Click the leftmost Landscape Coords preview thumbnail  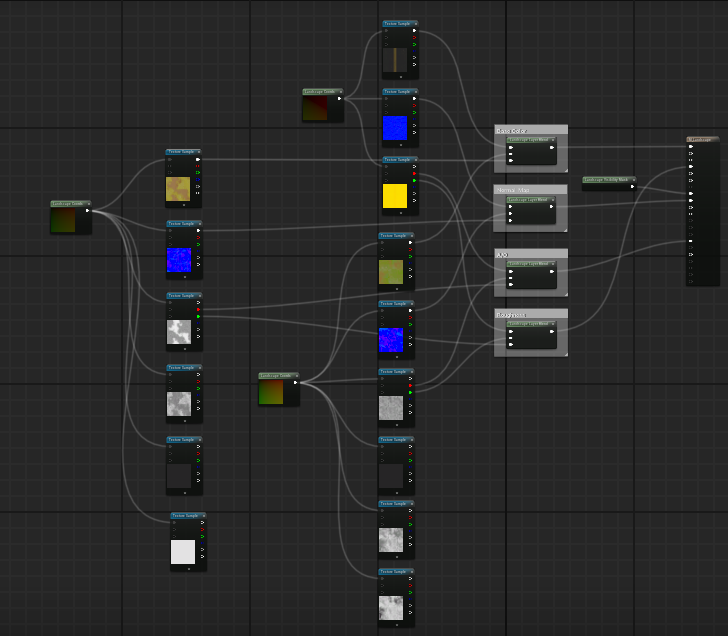[x=63, y=220]
